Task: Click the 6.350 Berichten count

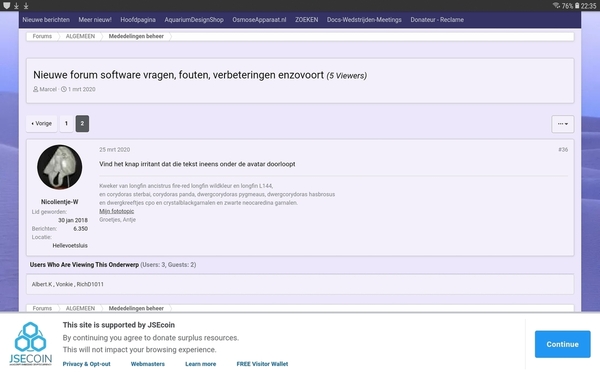Action: pos(80,229)
